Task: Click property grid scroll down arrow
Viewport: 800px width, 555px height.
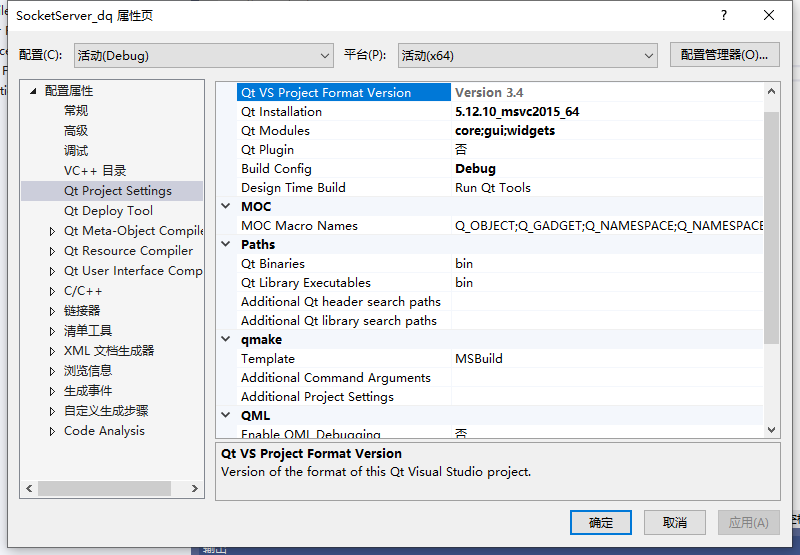Action: pos(771,430)
